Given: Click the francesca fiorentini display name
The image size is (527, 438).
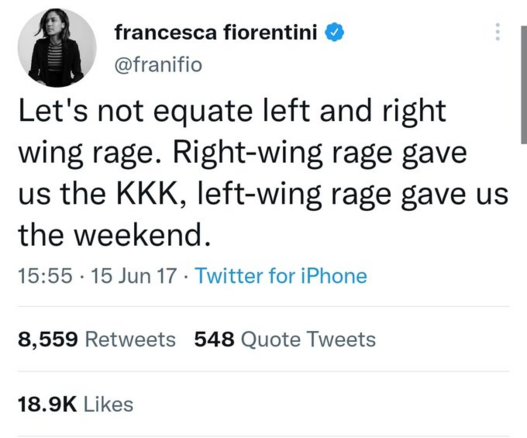Looking at the screenshot, I should pyautogui.click(x=216, y=33).
